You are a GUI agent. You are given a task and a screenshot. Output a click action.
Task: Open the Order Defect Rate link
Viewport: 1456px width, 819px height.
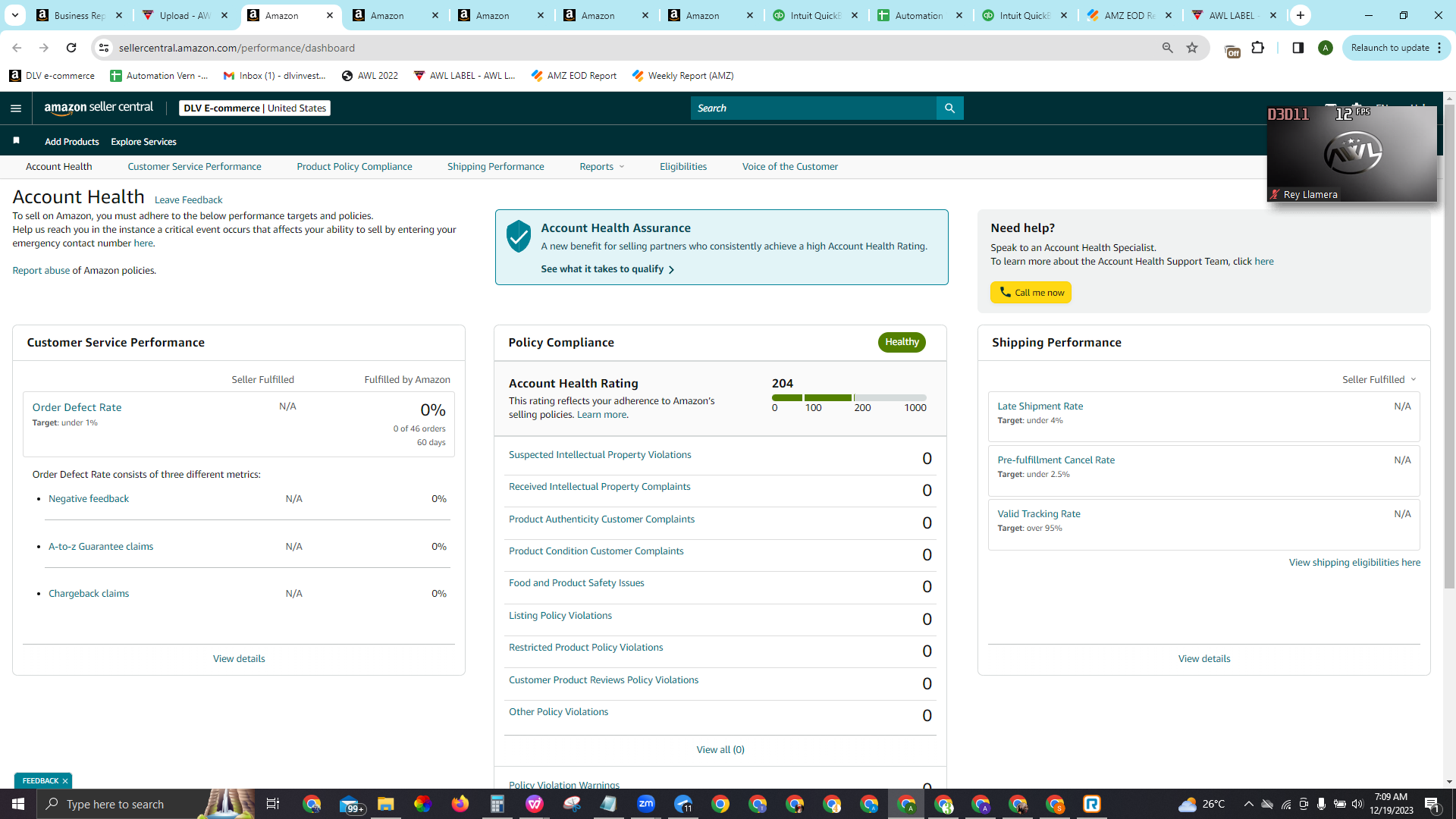click(x=77, y=407)
